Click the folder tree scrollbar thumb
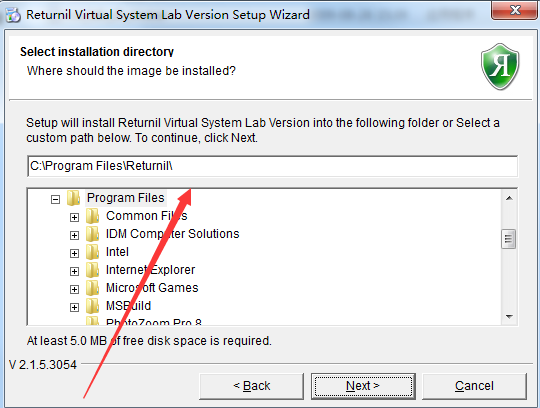Screen dimensions: 540x408 509,239
